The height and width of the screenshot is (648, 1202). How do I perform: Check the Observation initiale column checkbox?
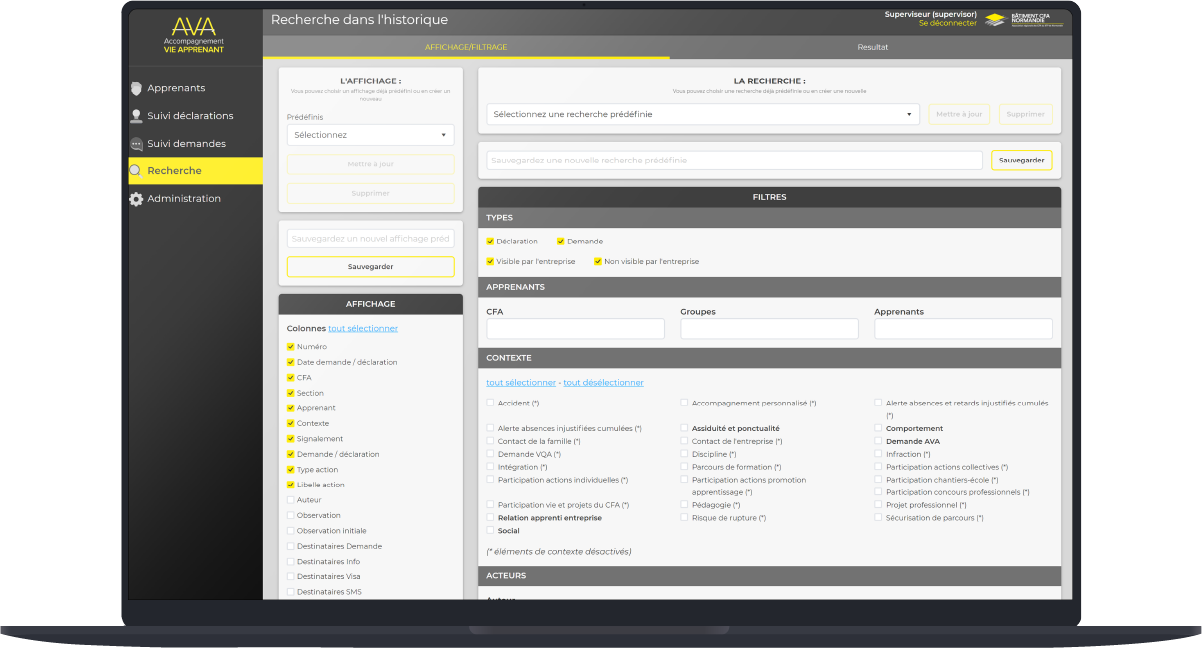pos(290,531)
